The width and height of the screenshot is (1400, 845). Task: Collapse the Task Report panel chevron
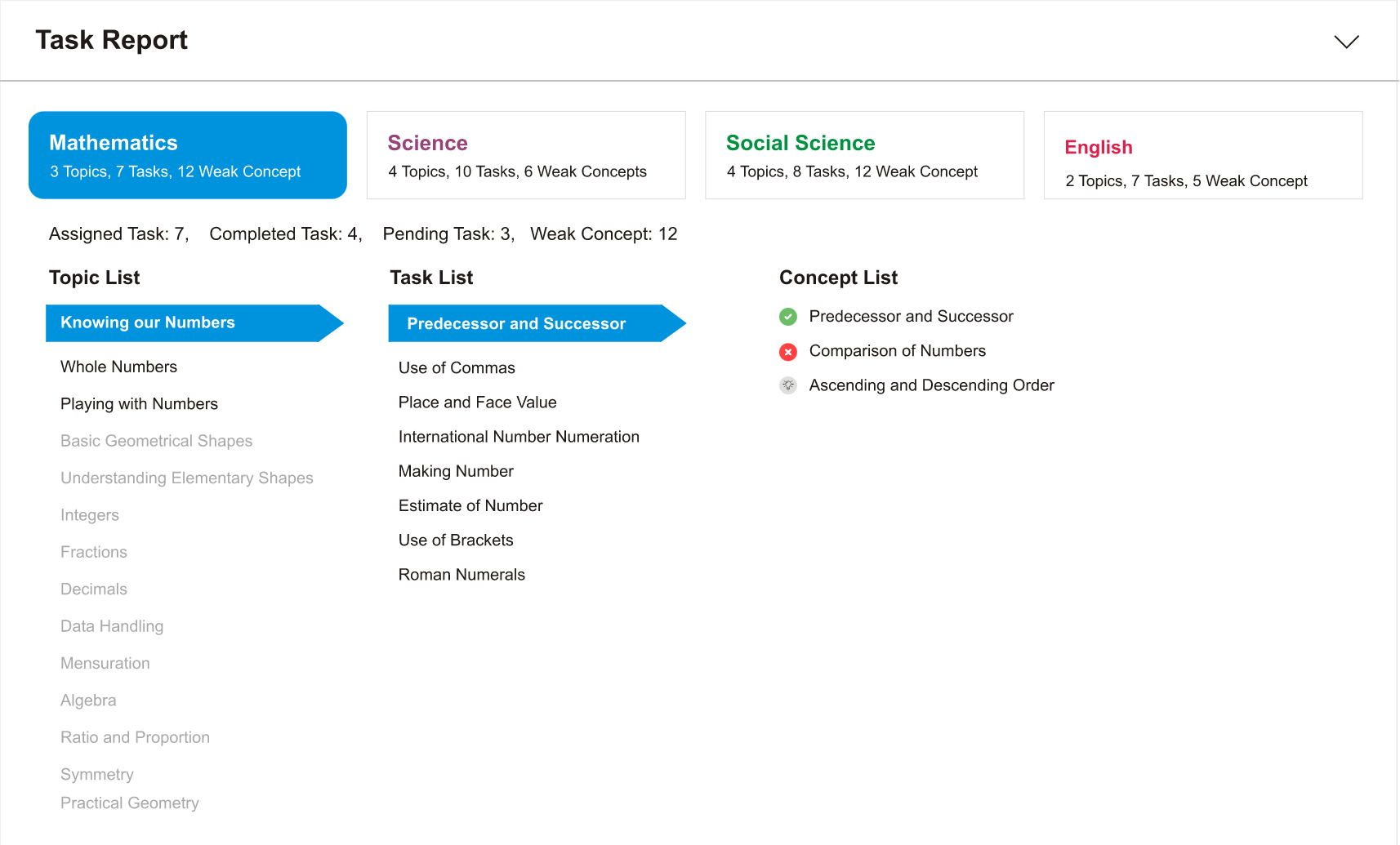click(1346, 42)
